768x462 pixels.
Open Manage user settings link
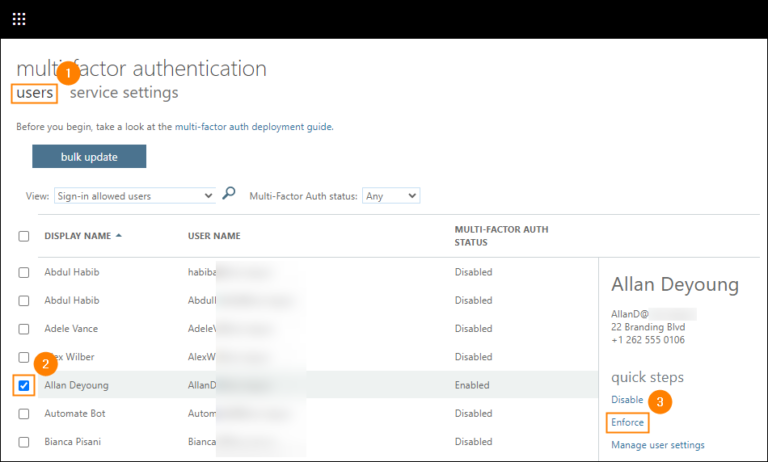point(657,445)
